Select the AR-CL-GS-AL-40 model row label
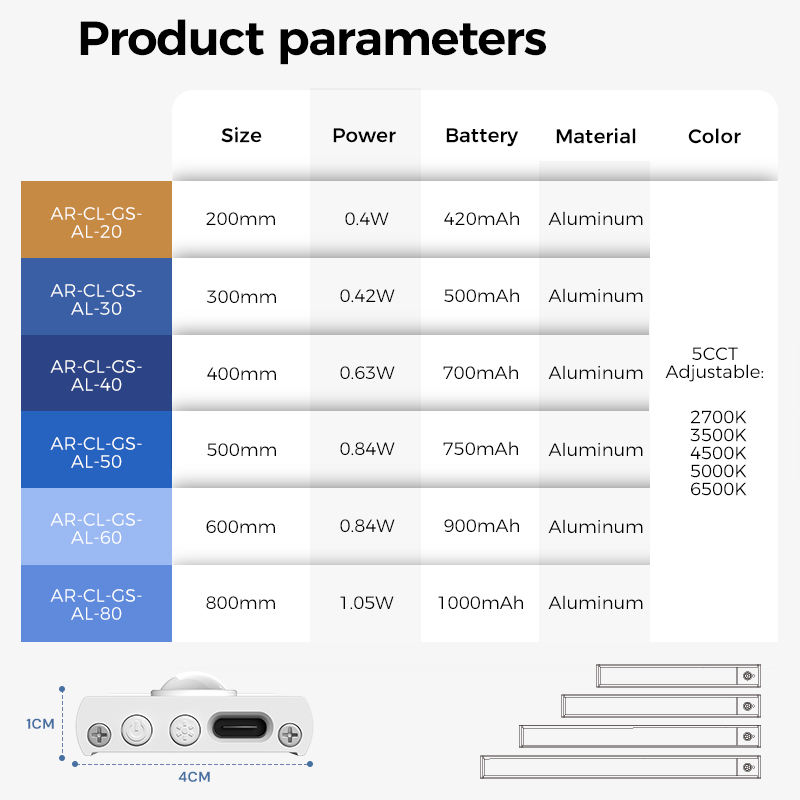800x800 pixels. pos(96,375)
